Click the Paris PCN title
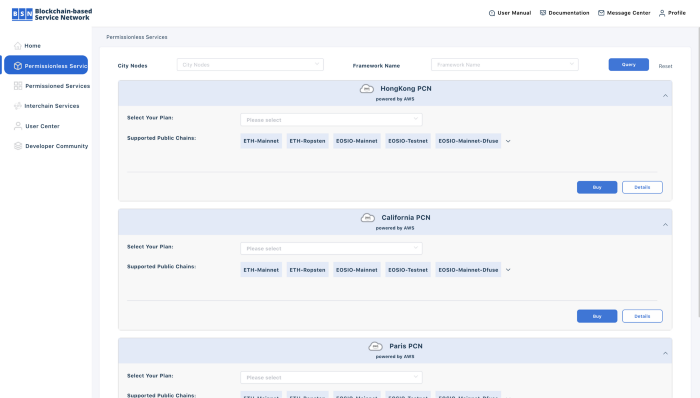 click(x=406, y=346)
